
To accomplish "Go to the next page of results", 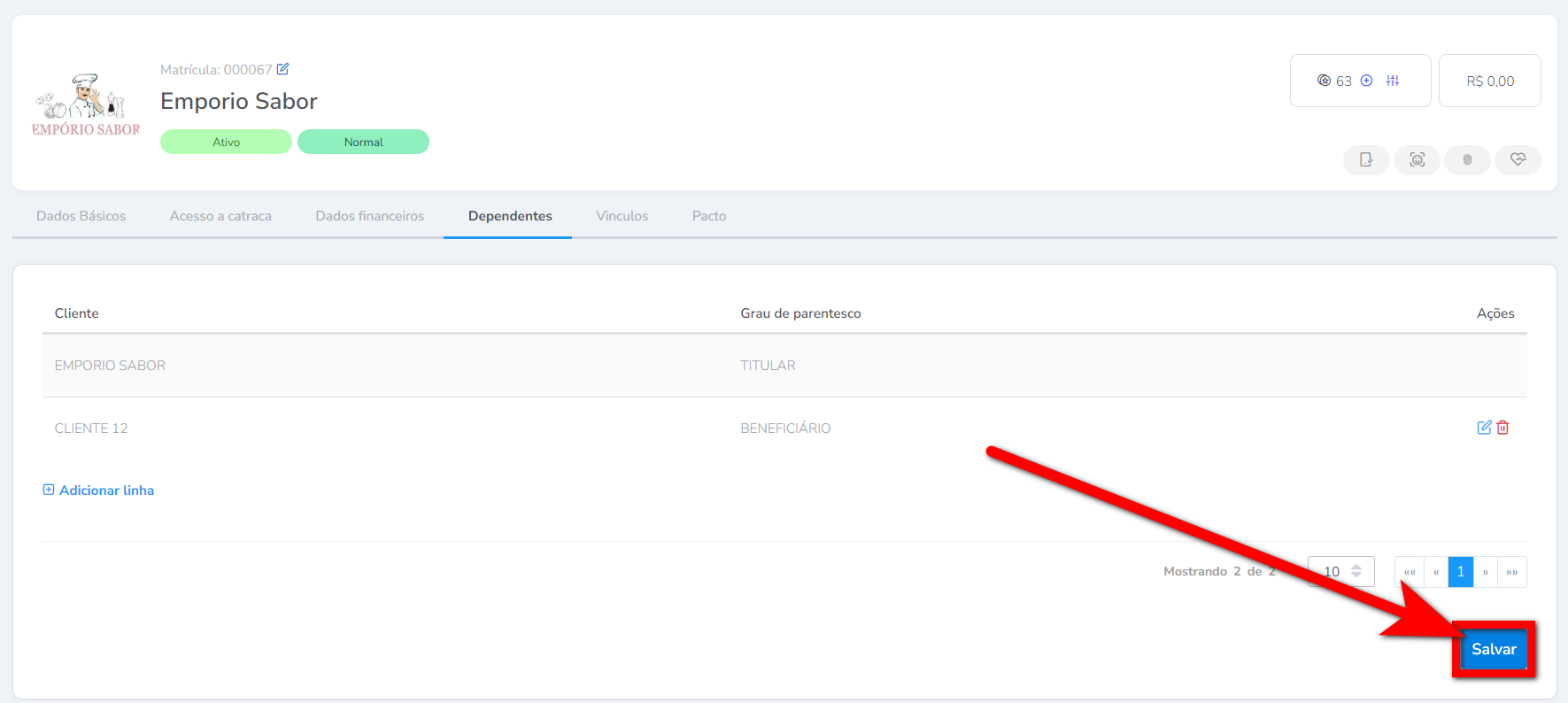I will [x=1485, y=572].
